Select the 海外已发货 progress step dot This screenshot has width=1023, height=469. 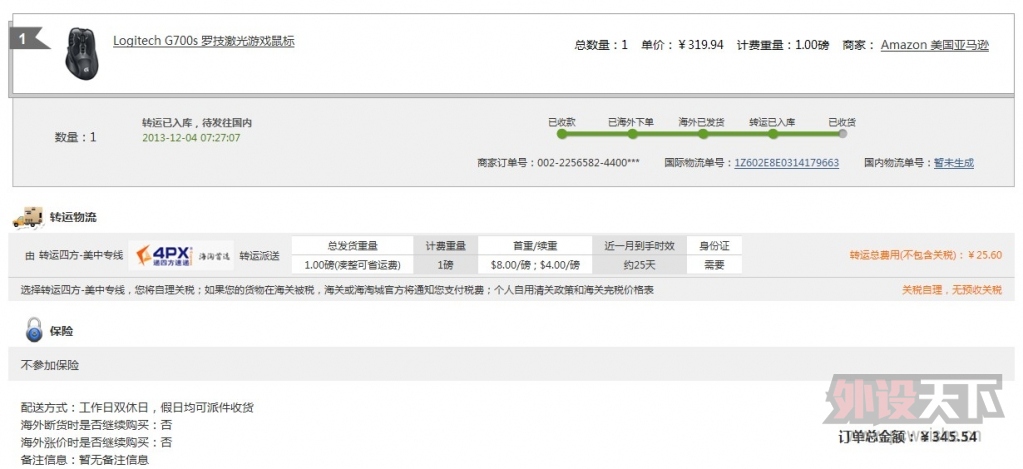point(703,134)
